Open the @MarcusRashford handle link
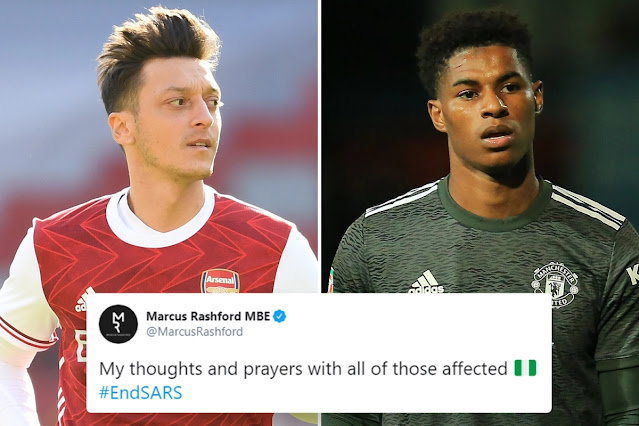This screenshot has height=426, width=639. pyautogui.click(x=194, y=331)
